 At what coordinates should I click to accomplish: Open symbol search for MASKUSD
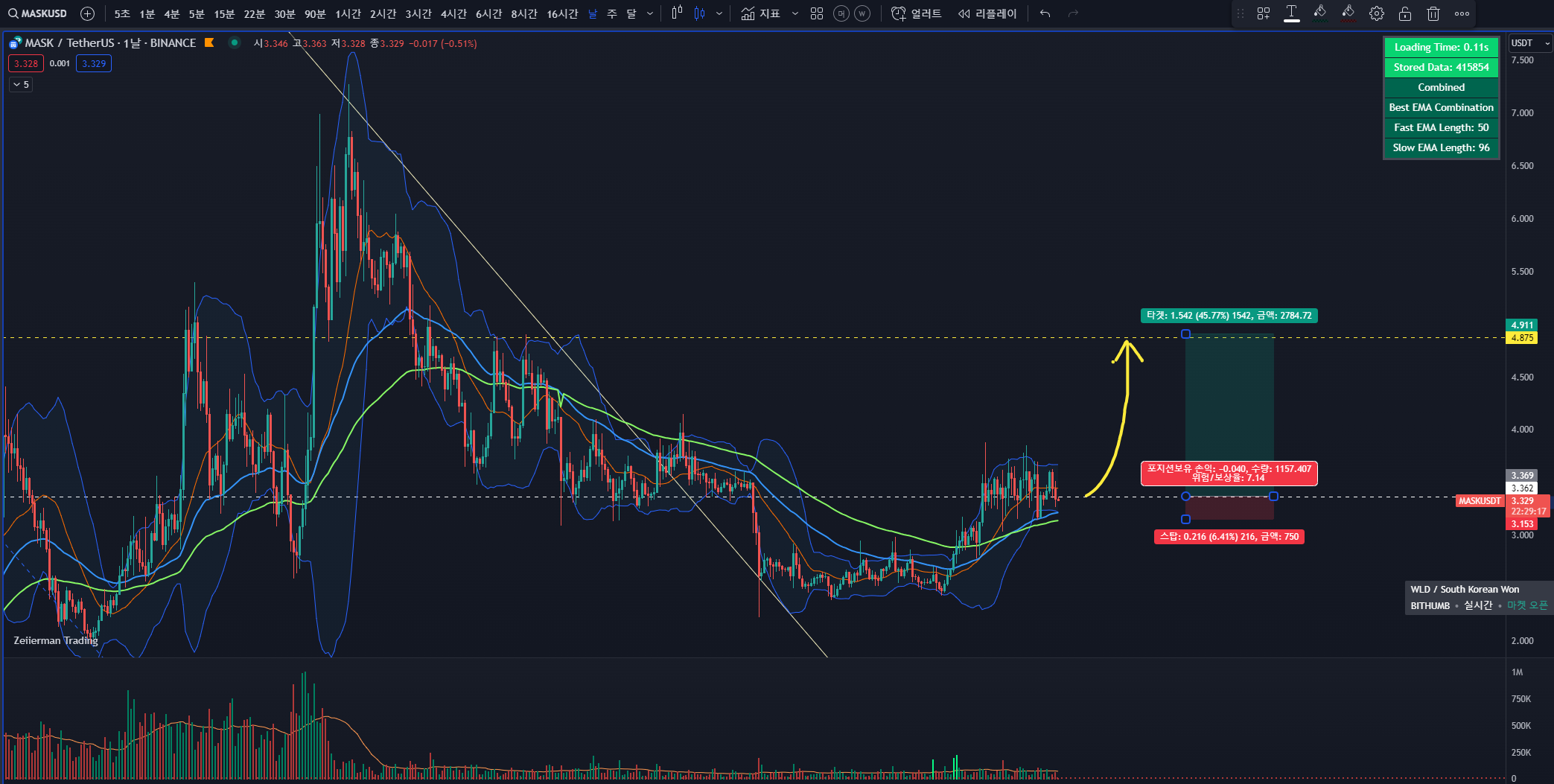(x=37, y=13)
